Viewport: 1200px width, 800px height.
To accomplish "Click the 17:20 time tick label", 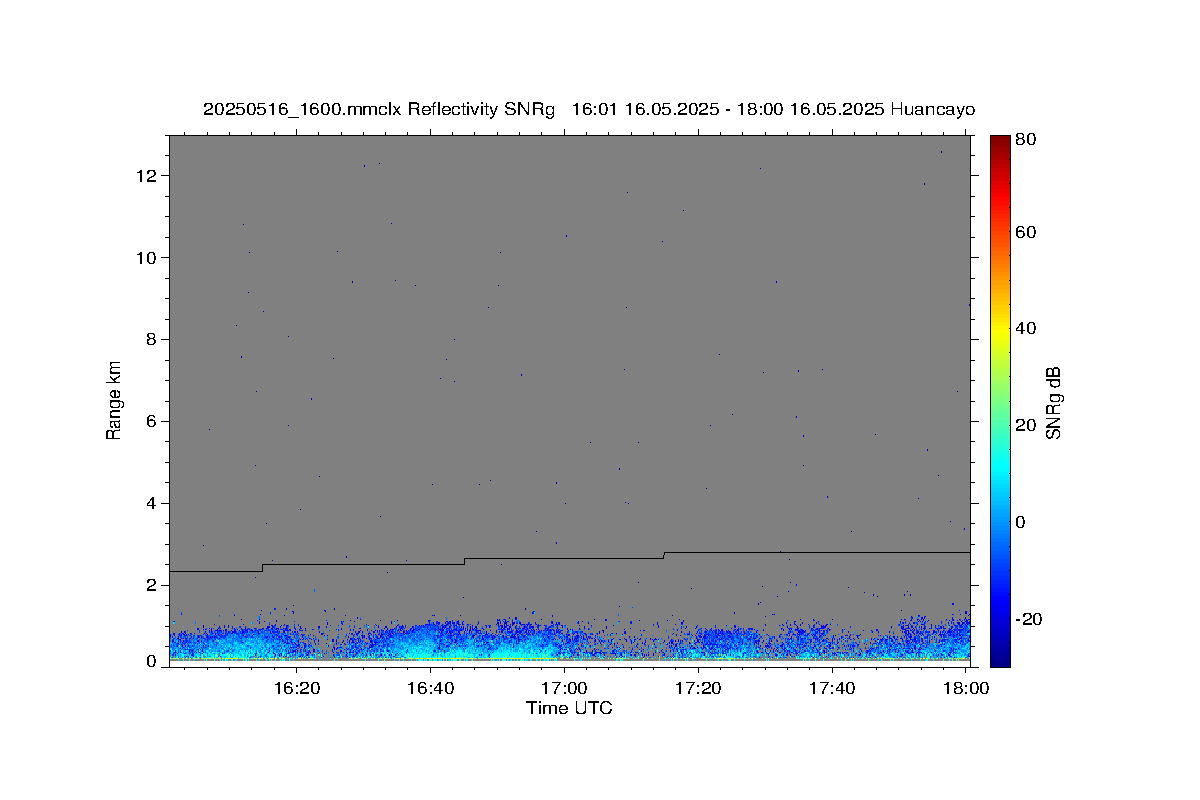I will [x=698, y=688].
